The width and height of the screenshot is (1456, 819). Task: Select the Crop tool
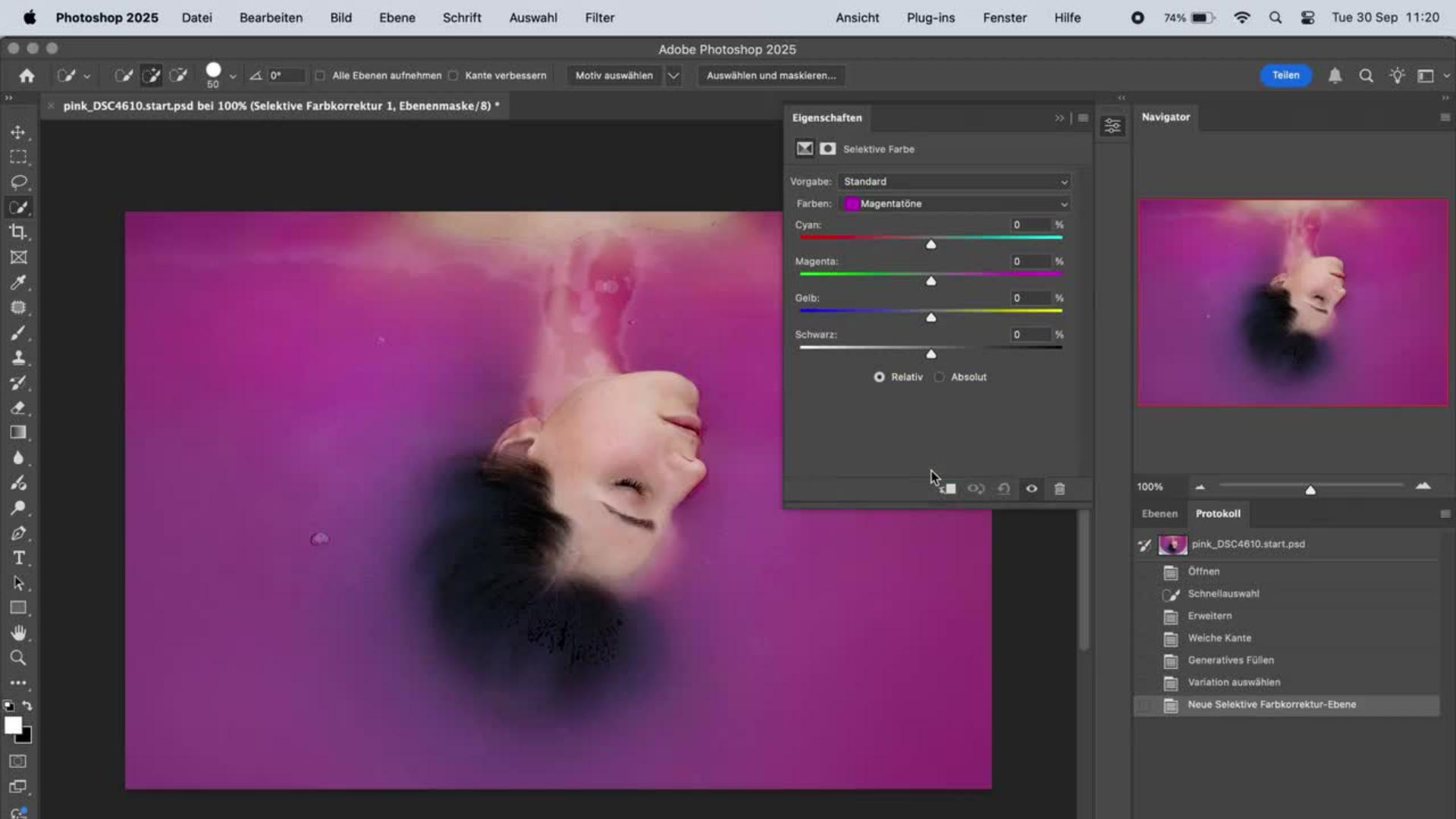18,232
